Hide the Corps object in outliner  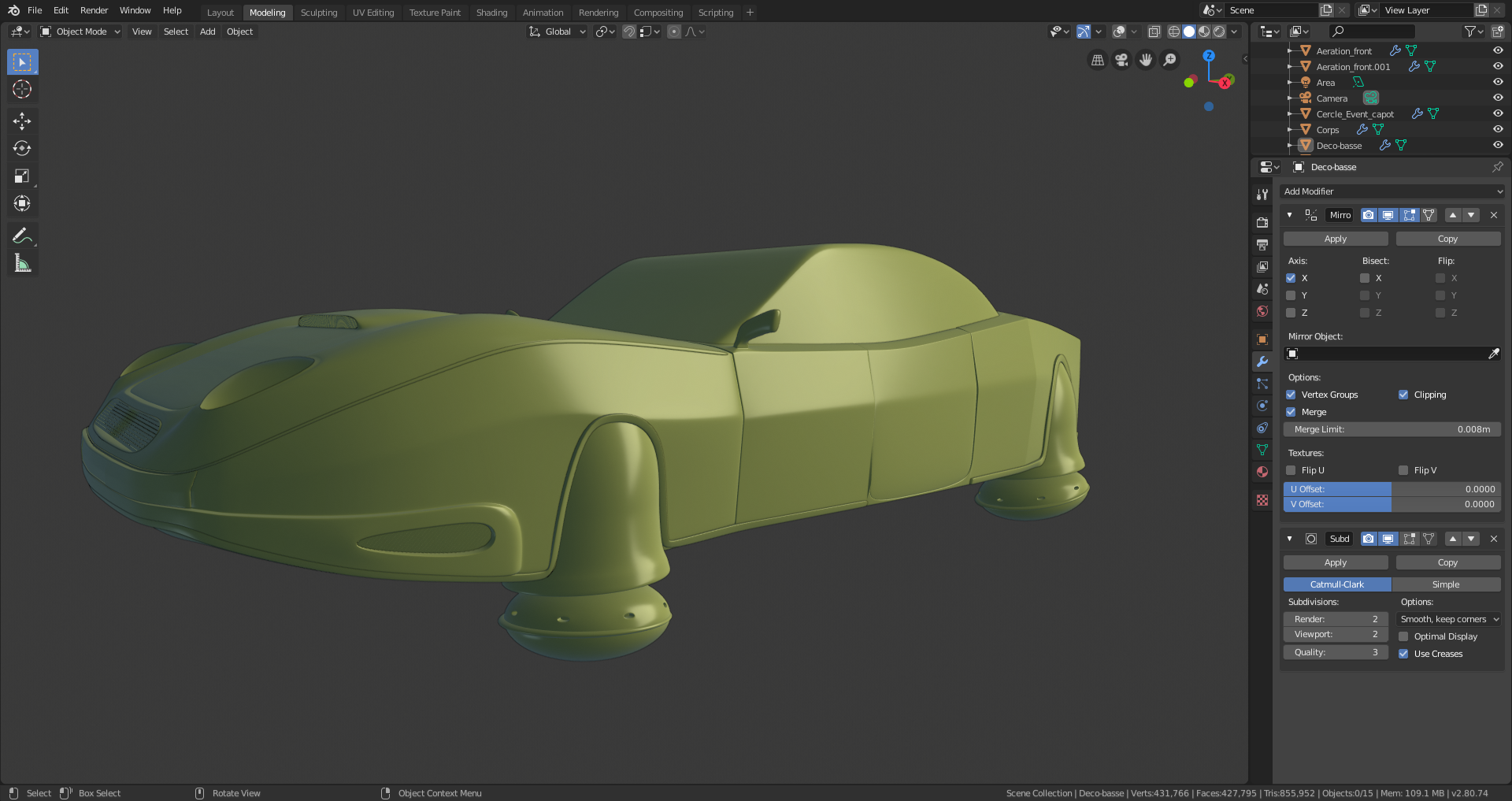tap(1498, 129)
